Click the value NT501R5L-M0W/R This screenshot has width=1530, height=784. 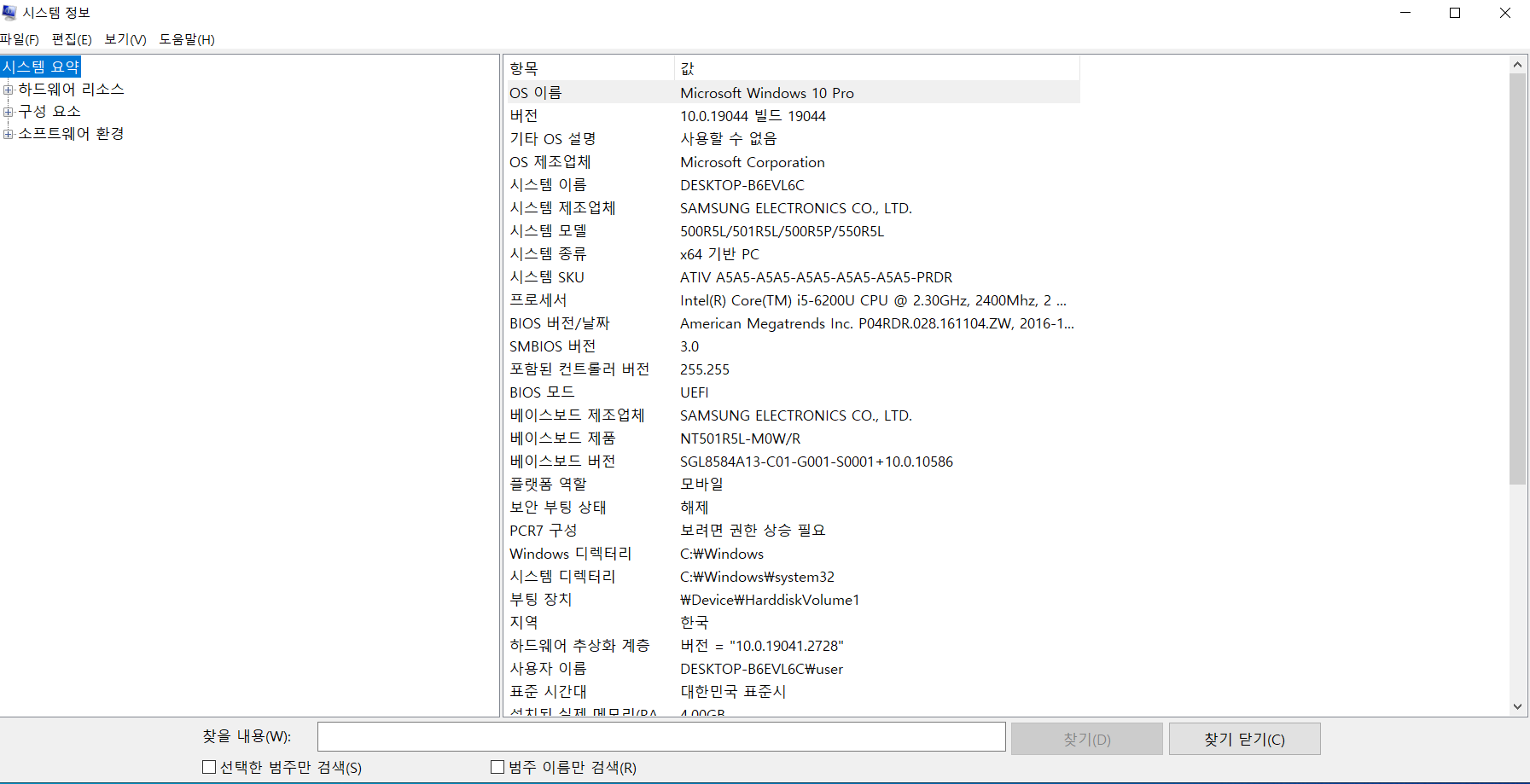click(x=741, y=438)
